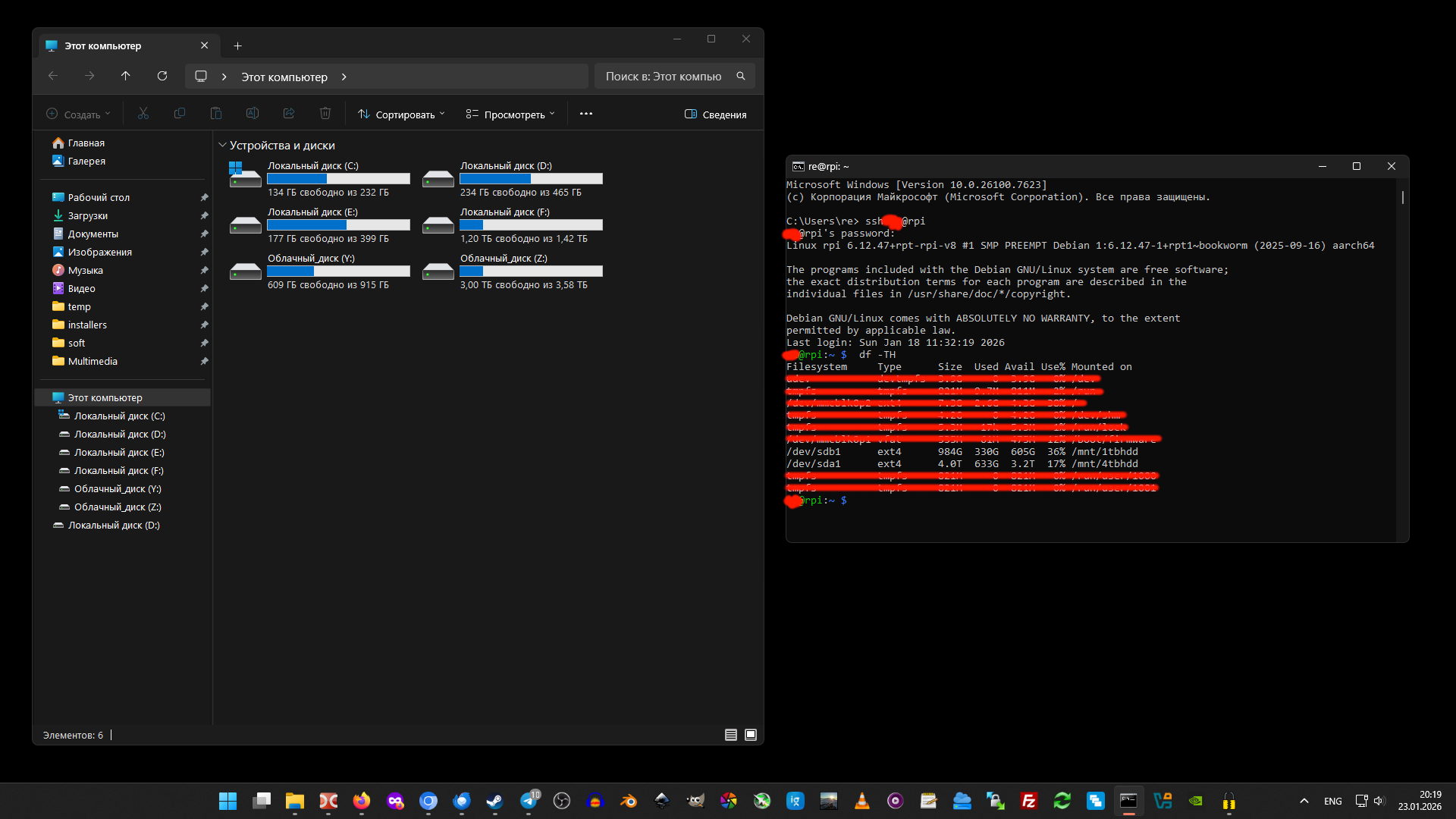Click the Refresh button in Explorer
1456x819 pixels.
(162, 76)
